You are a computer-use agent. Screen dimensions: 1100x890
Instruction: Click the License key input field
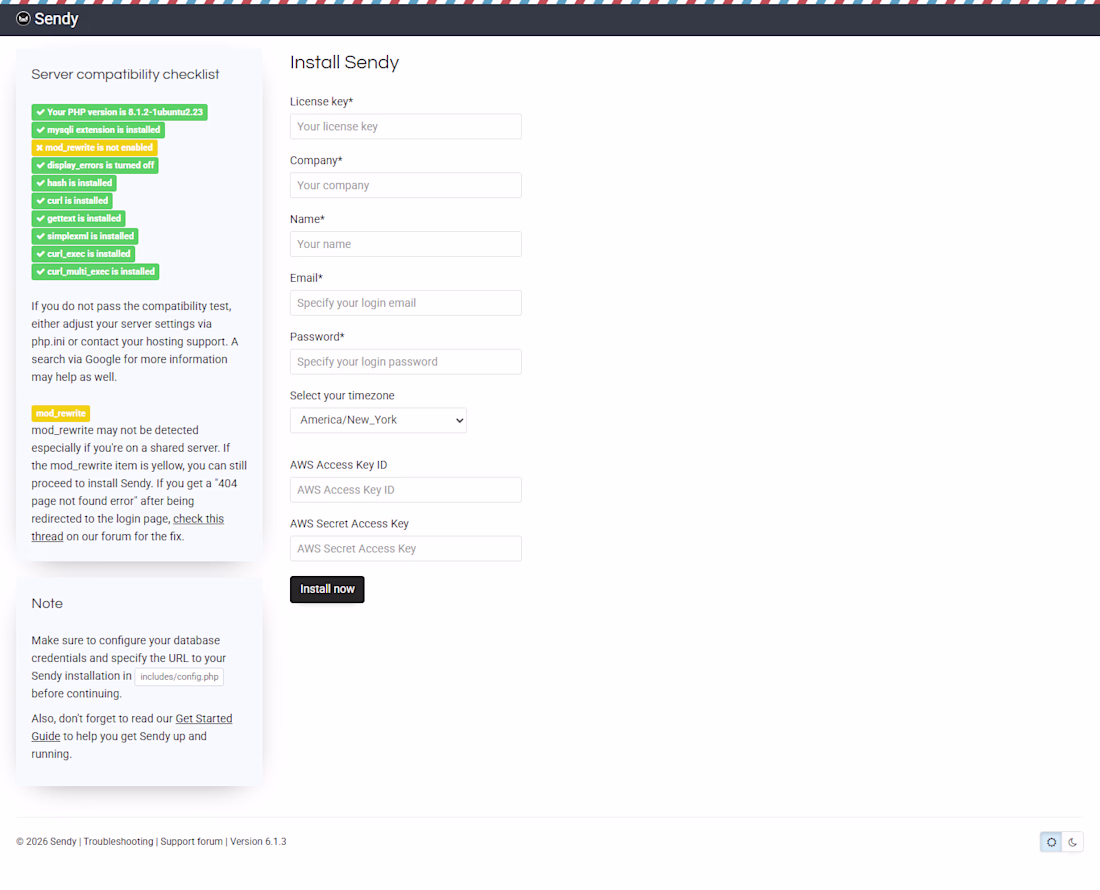[405, 127]
